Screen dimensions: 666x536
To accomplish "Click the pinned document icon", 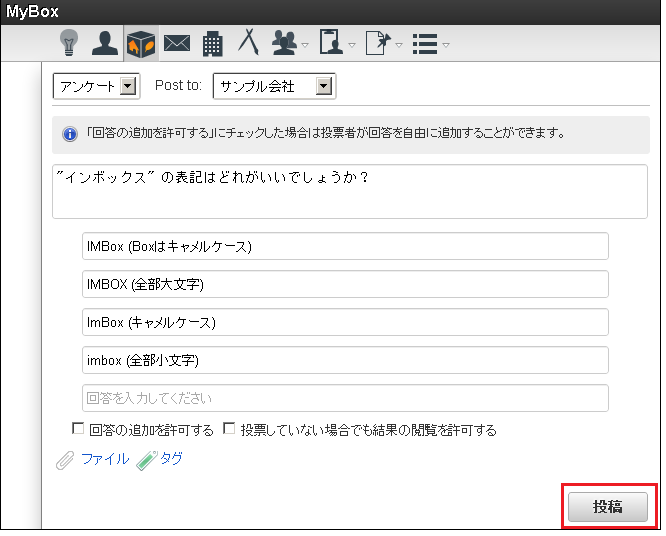I will coord(378,43).
